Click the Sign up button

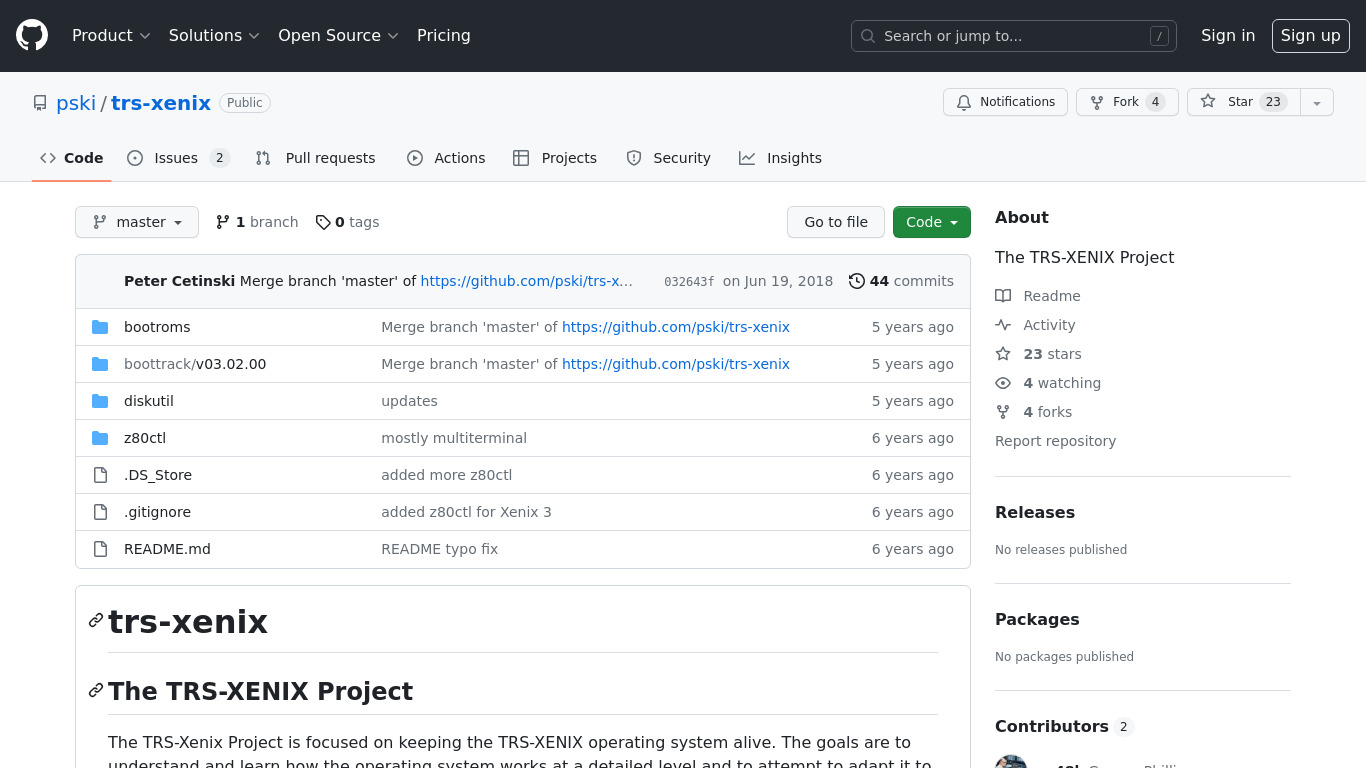[1311, 36]
